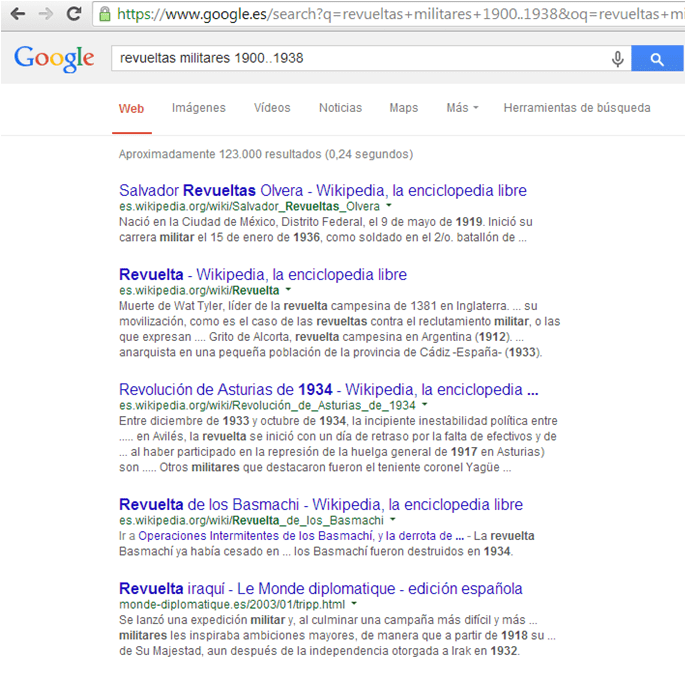Follow 'Operaciones Intermitentes de los Basmachí' sublink
This screenshot has width=686, height=675.
(301, 536)
